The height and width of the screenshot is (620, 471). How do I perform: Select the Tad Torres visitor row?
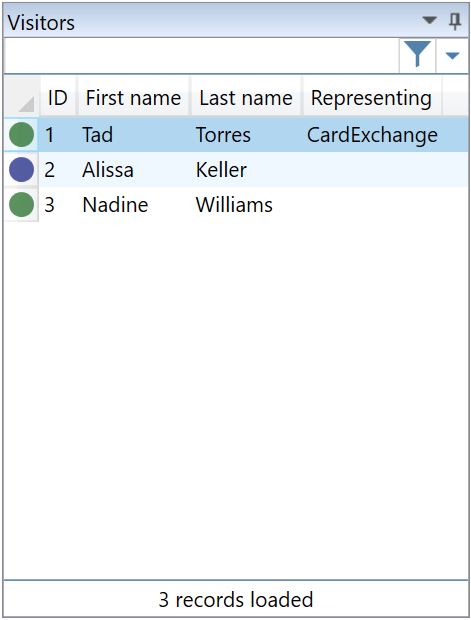coord(253,134)
